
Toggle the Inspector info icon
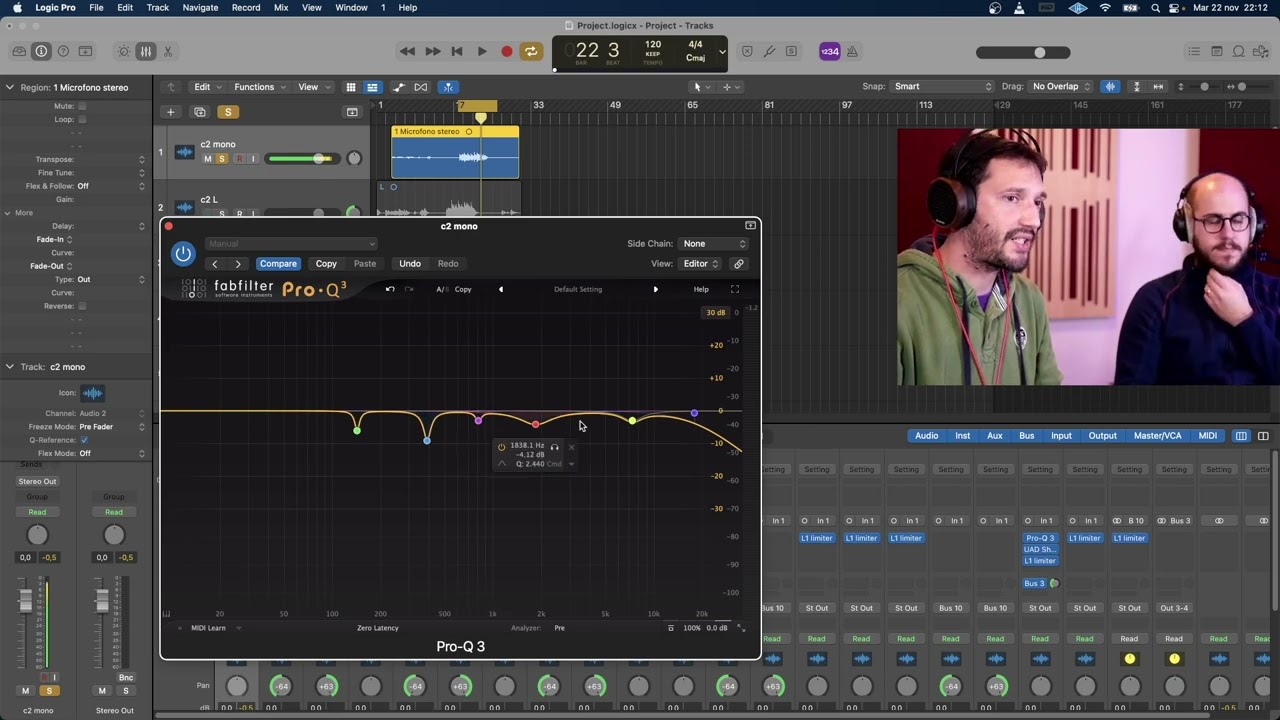pos(41,51)
